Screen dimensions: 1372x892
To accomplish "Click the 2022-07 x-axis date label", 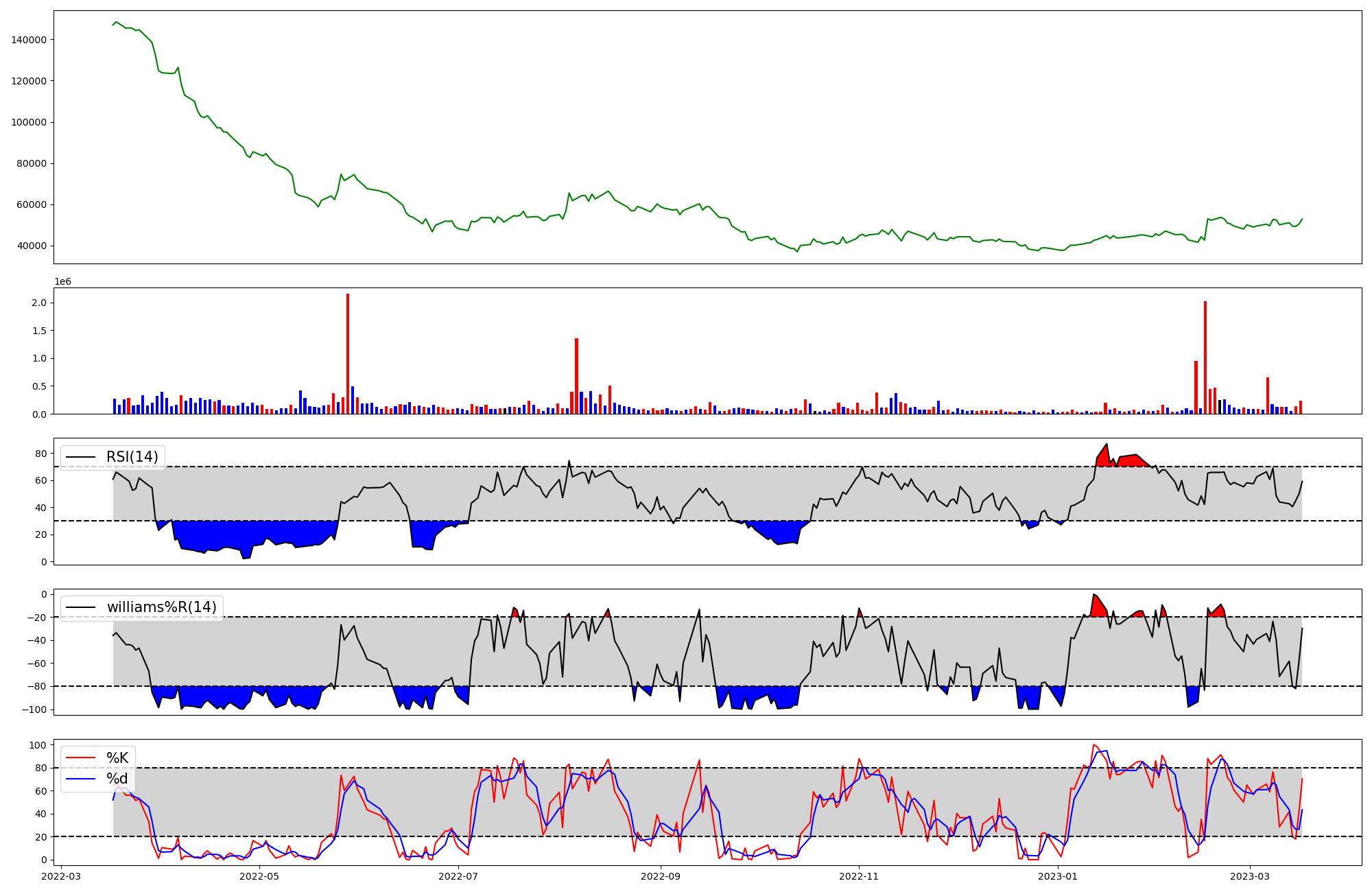I will click(458, 876).
